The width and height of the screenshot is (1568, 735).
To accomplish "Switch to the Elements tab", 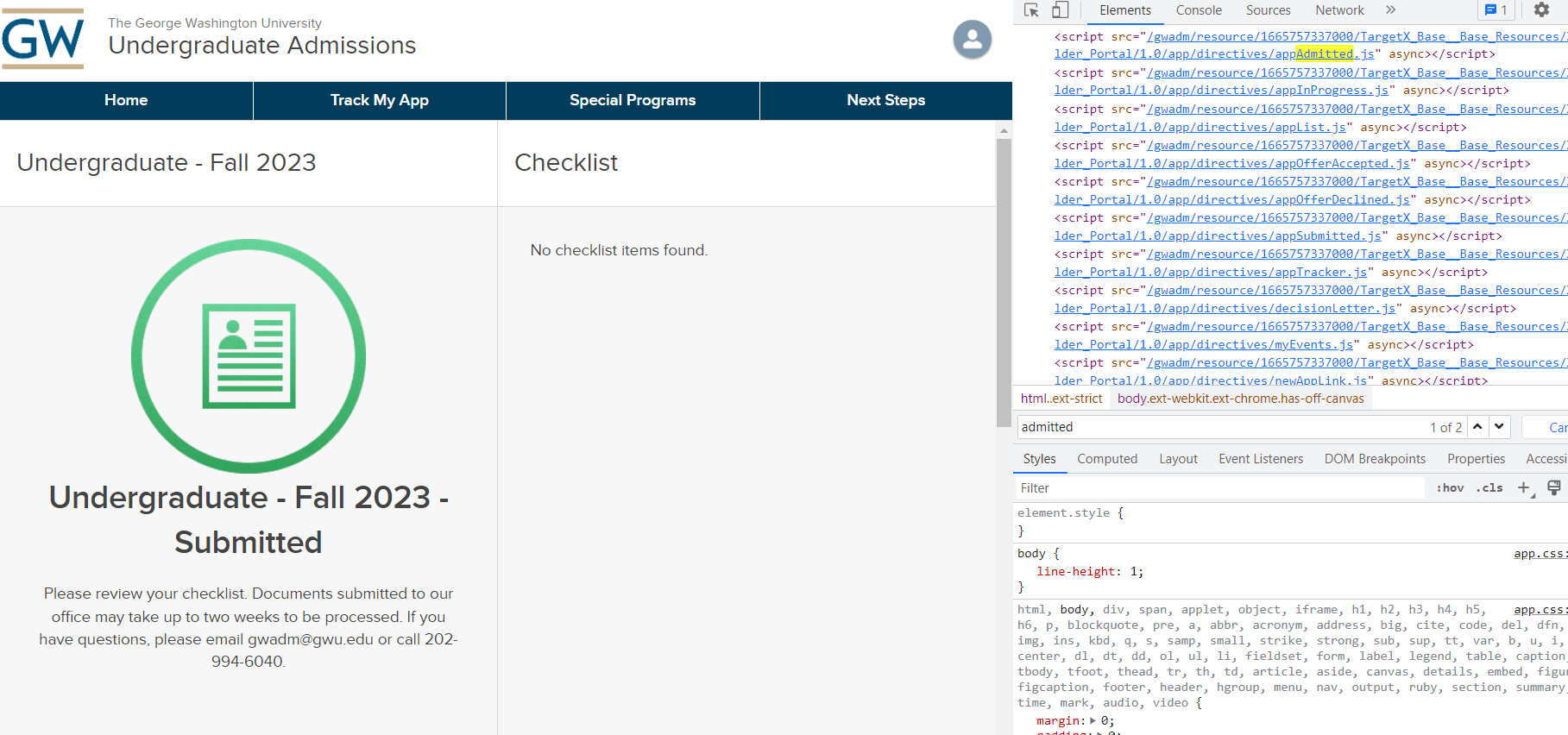I will pos(1124,10).
